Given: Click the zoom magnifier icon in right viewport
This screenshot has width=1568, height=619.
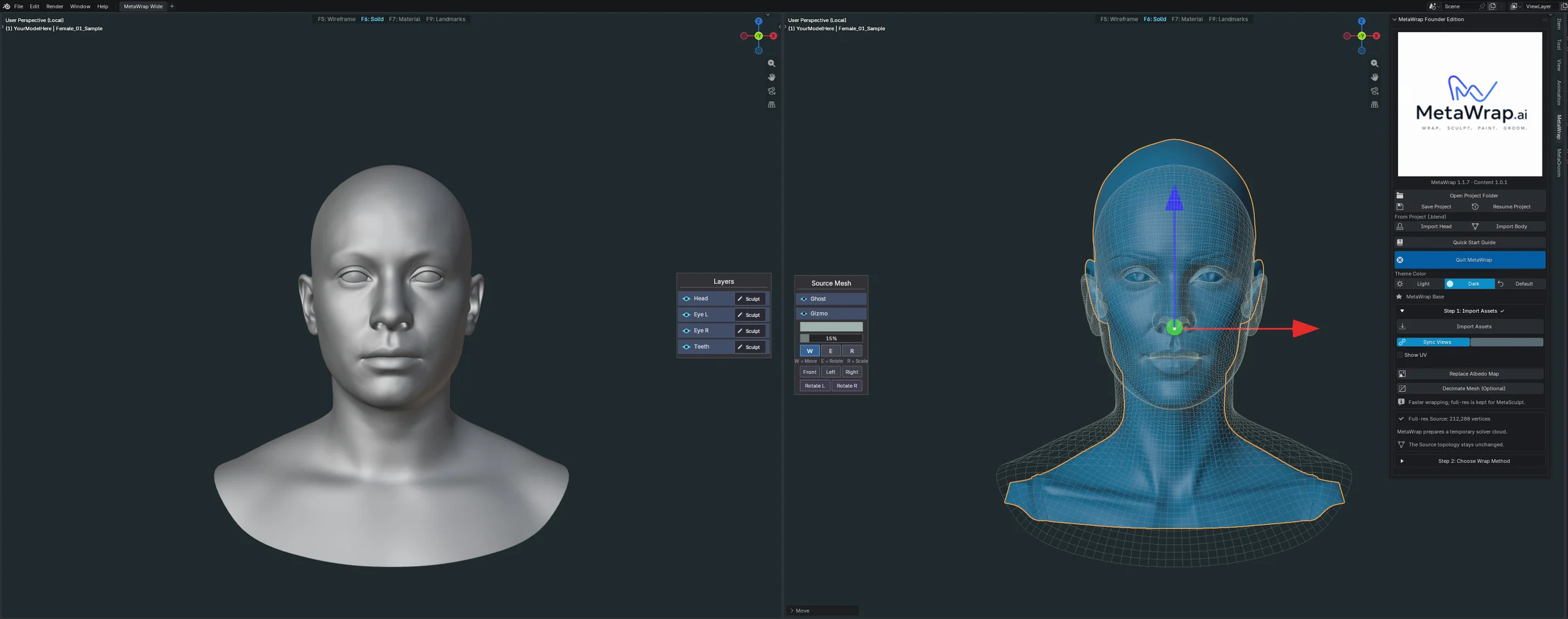Looking at the screenshot, I should coord(1375,63).
